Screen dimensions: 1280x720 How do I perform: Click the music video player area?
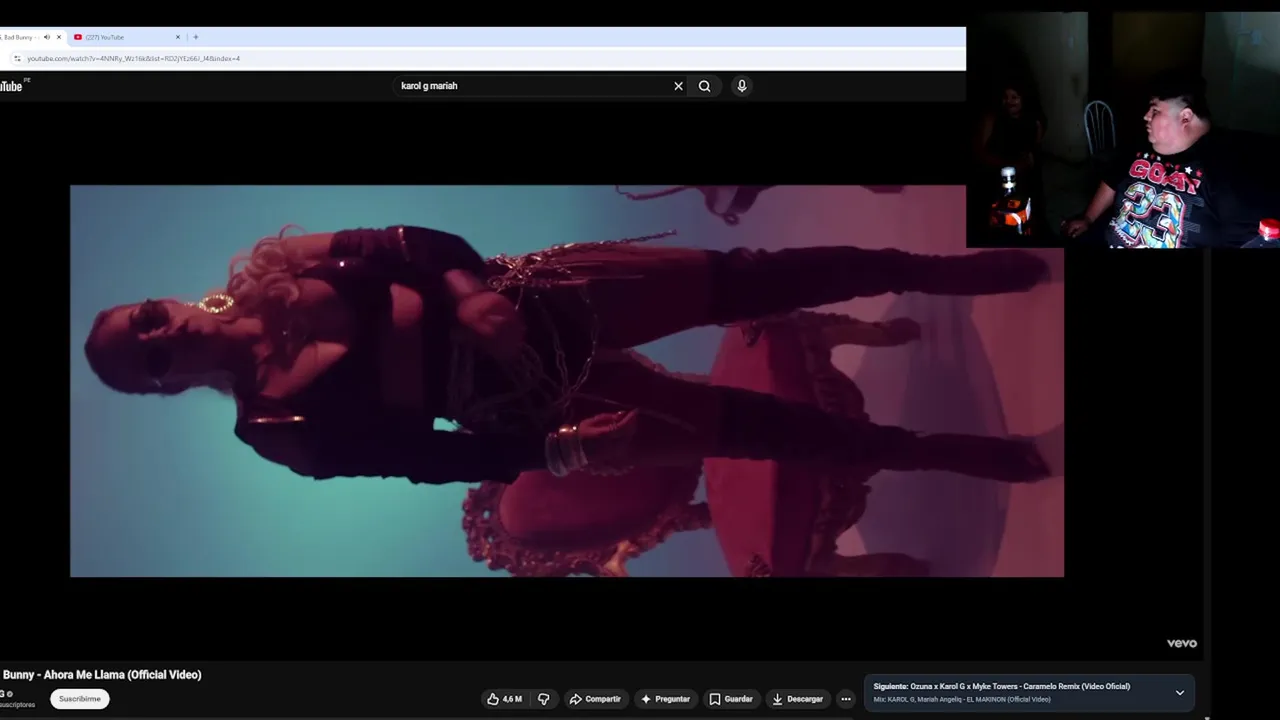click(567, 381)
